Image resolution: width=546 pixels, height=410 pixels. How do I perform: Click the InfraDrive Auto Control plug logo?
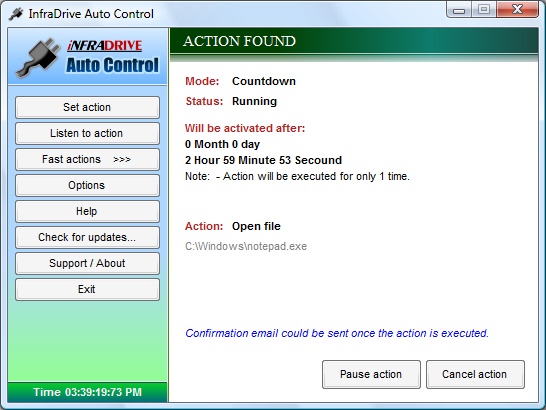[38, 57]
